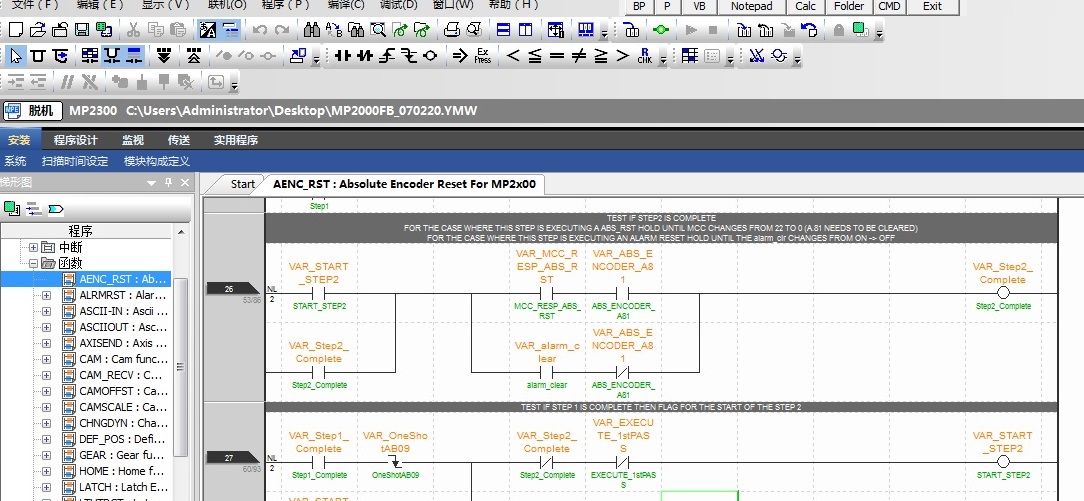Switch to the Start tab
Image resolution: width=1084 pixels, height=501 pixels.
[242, 184]
